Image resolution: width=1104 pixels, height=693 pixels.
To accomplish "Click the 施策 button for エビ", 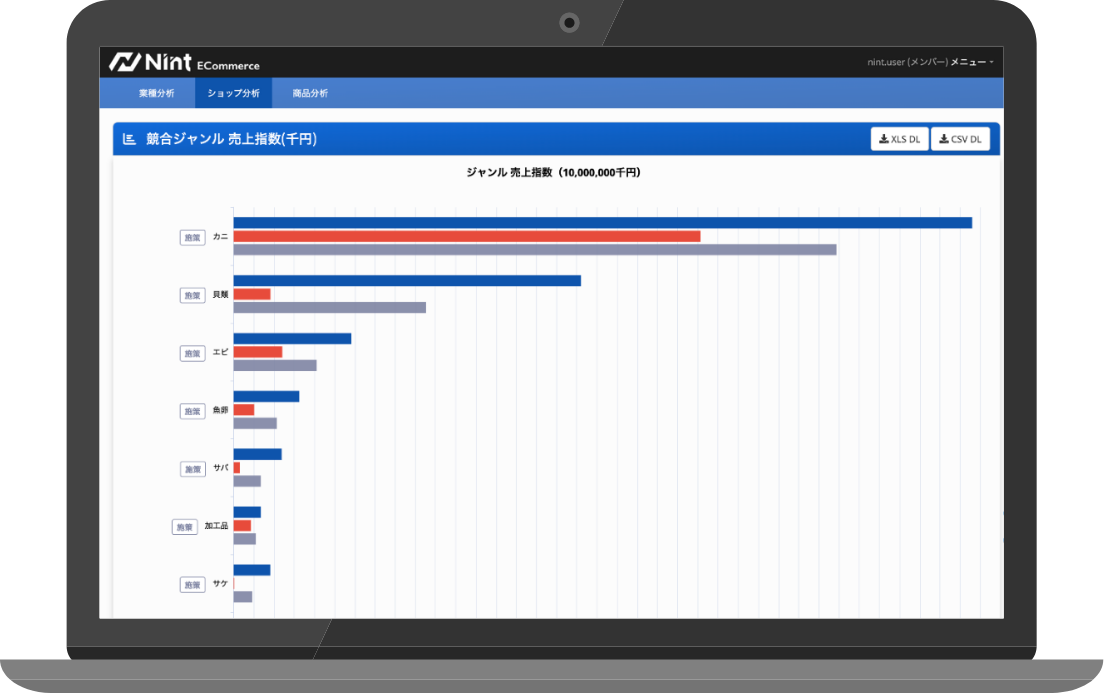I will tap(192, 353).
